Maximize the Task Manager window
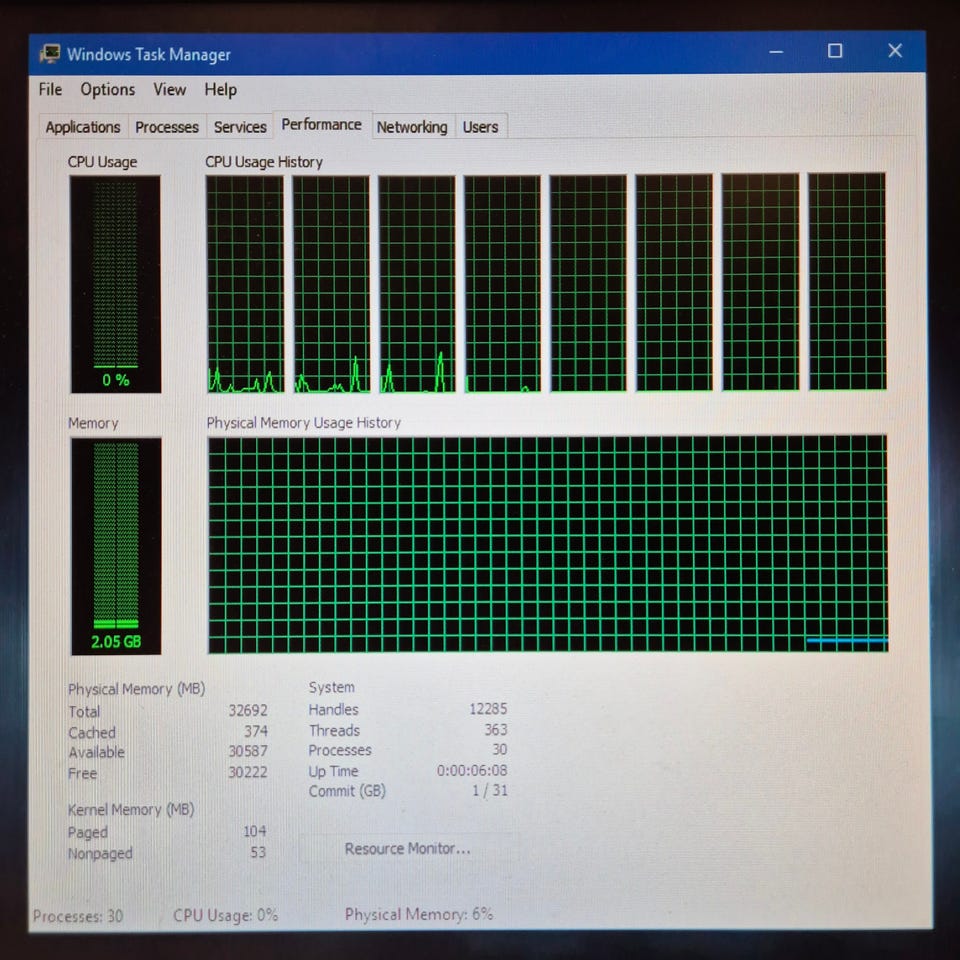Screen dimensions: 960x960 tap(835, 51)
